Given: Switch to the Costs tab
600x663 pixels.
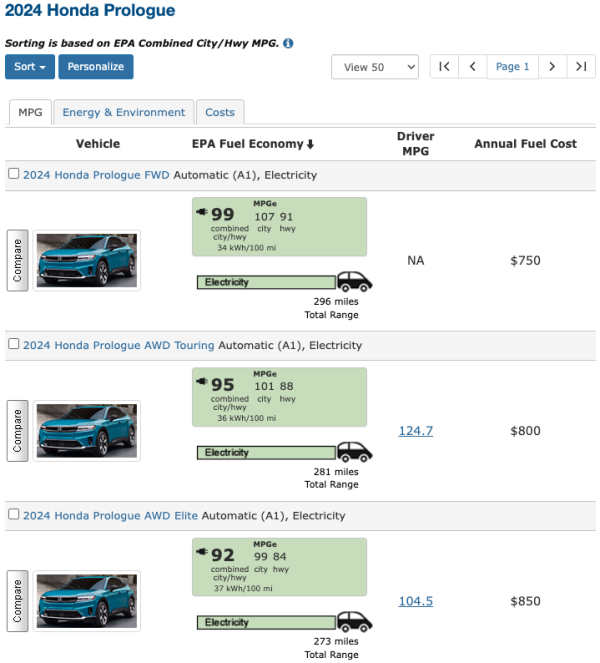Looking at the screenshot, I should pos(220,113).
